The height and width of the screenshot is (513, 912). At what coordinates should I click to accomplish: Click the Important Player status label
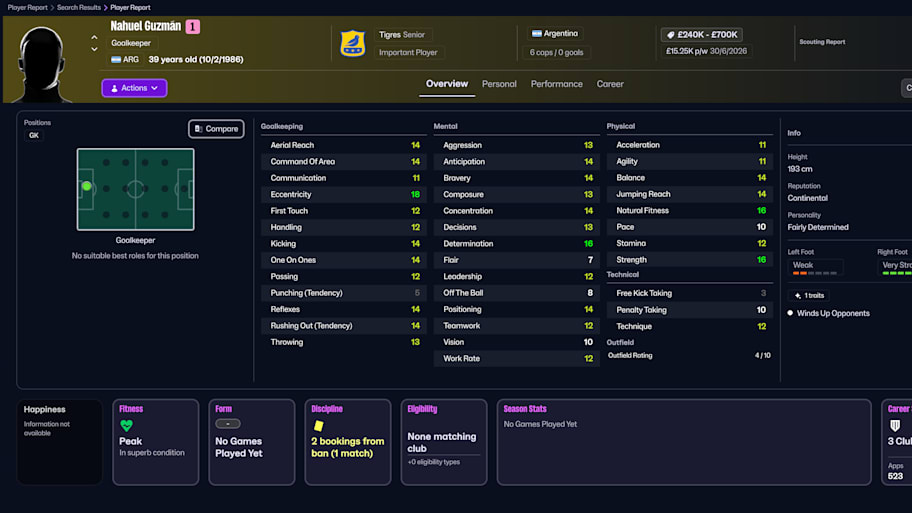point(408,52)
